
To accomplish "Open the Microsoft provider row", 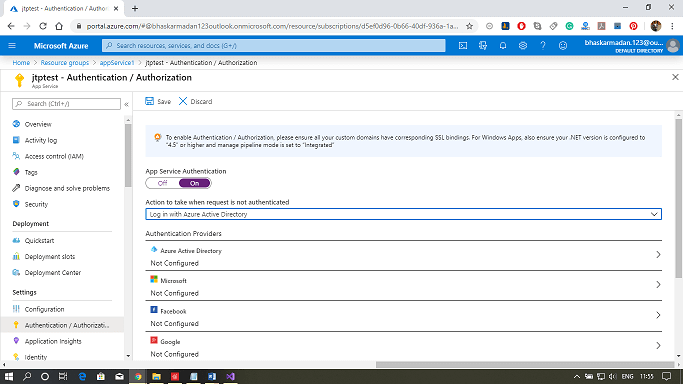I will pyautogui.click(x=403, y=286).
